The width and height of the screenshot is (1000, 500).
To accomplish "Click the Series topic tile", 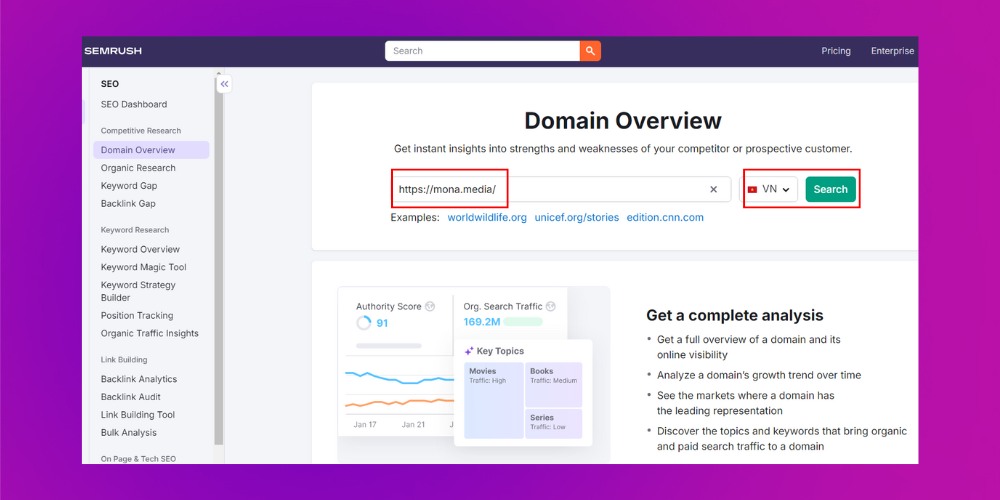I will [554, 423].
